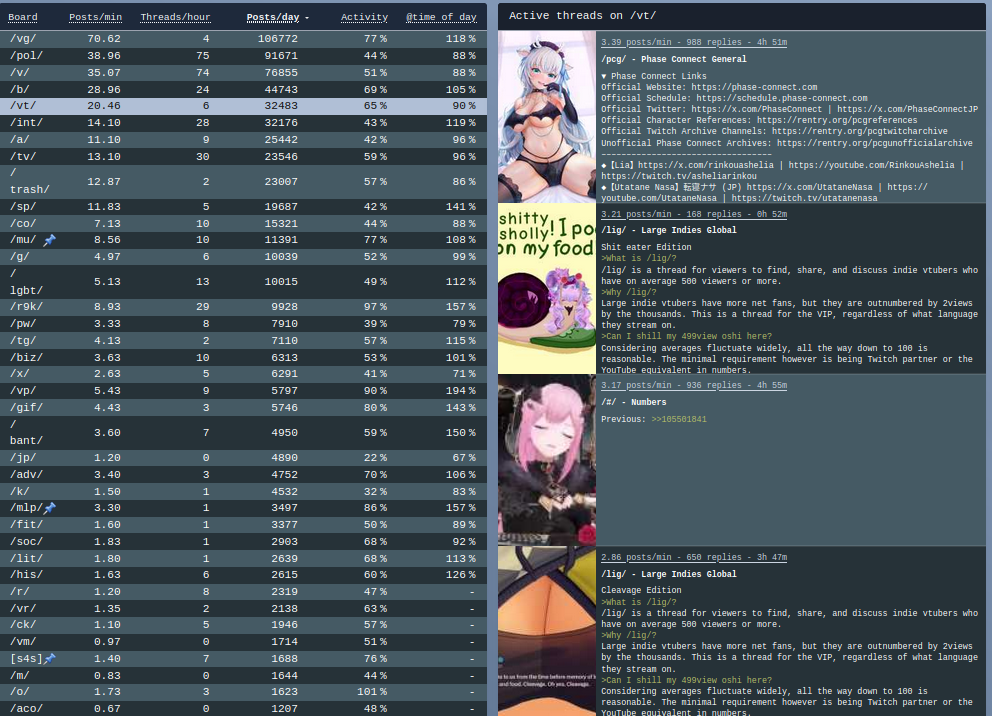Sort the table by Posts/min column
This screenshot has height=716, width=992.
pos(95,17)
